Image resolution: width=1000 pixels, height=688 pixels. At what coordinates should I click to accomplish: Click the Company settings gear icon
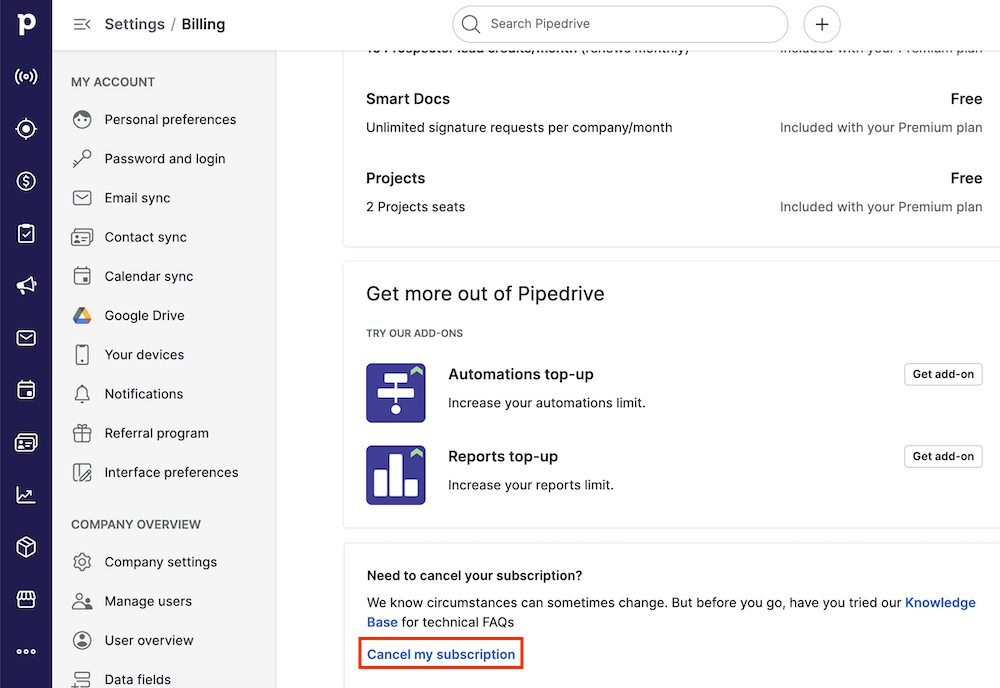[82, 562]
